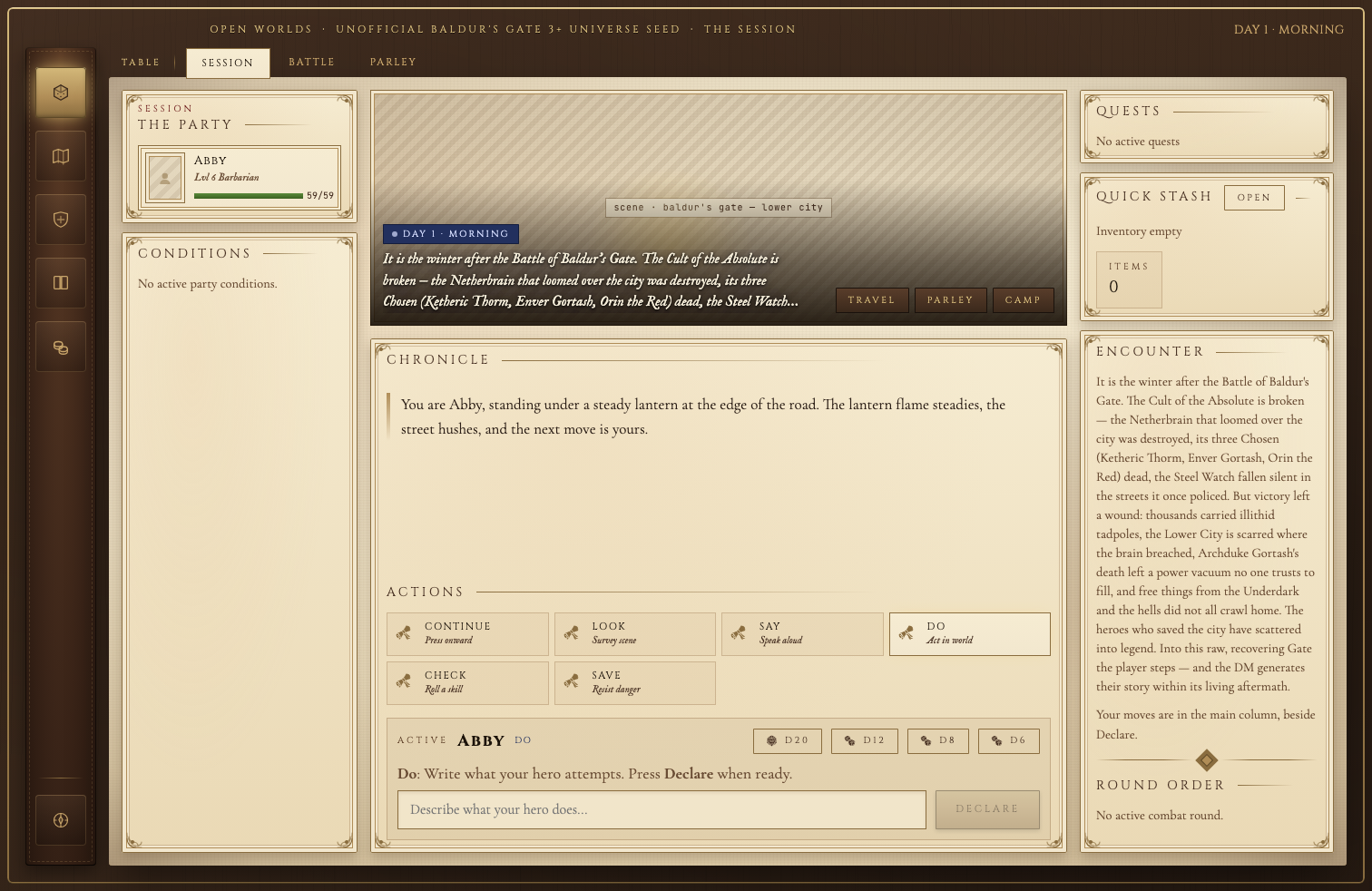Viewport: 1372px width, 891px height.
Task: Open the map sidebar icon
Action: tap(61, 156)
